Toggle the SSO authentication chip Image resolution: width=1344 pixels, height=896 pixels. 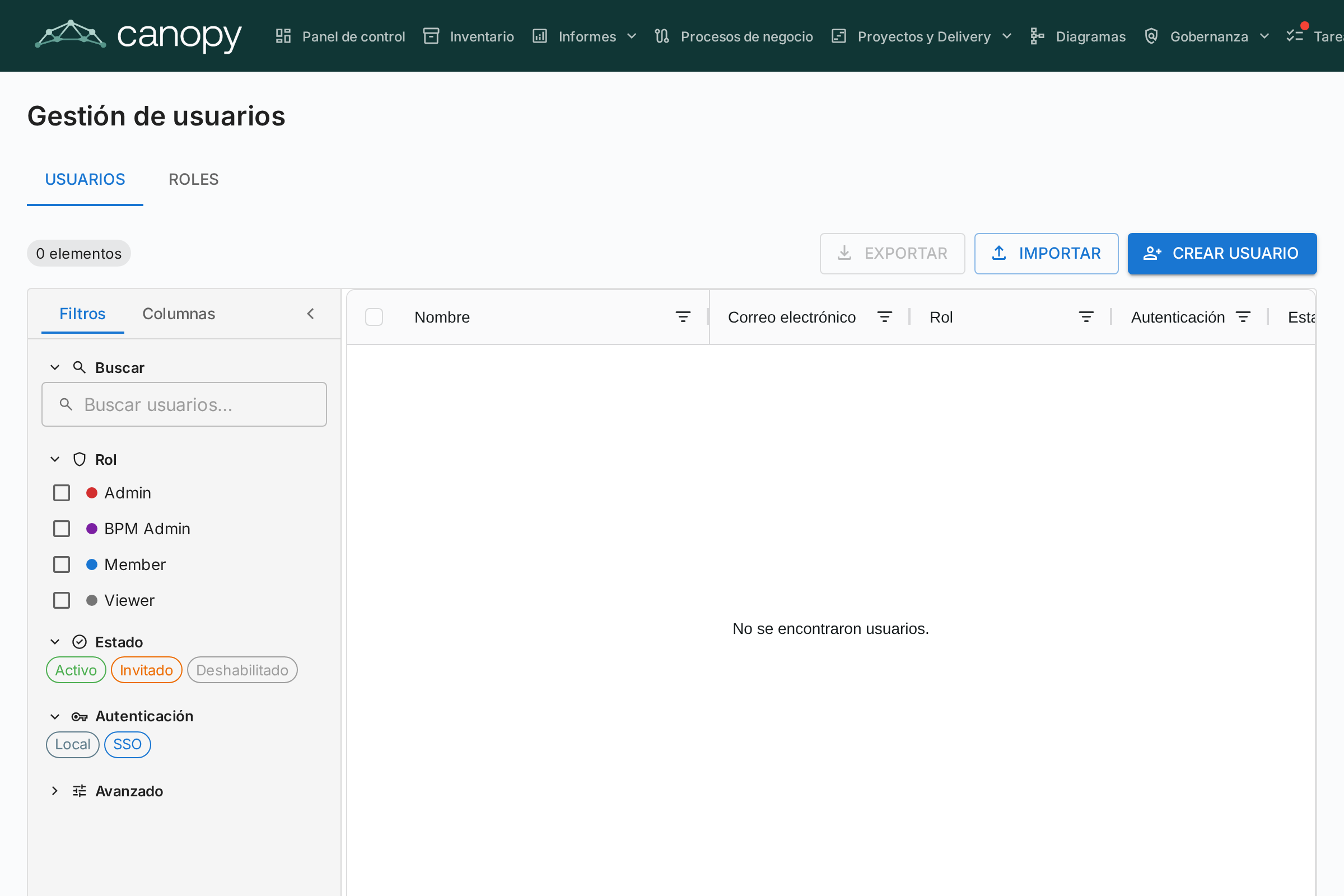[x=128, y=745]
